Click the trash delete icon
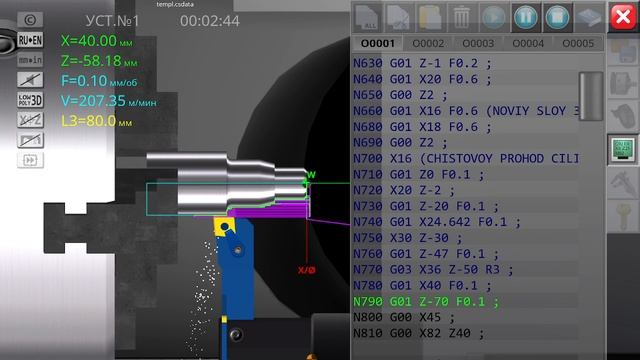Image resolution: width=640 pixels, height=360 pixels. point(462,18)
